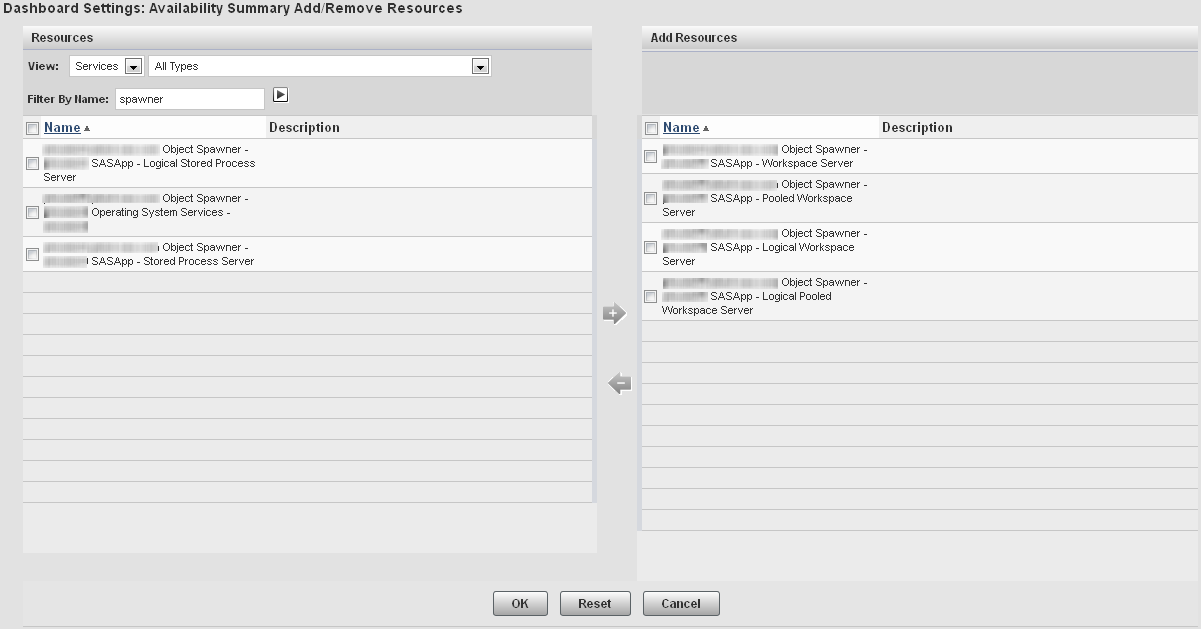Check the Operating System Services resource
Image resolution: width=1201 pixels, height=629 pixels.
tap(31, 212)
